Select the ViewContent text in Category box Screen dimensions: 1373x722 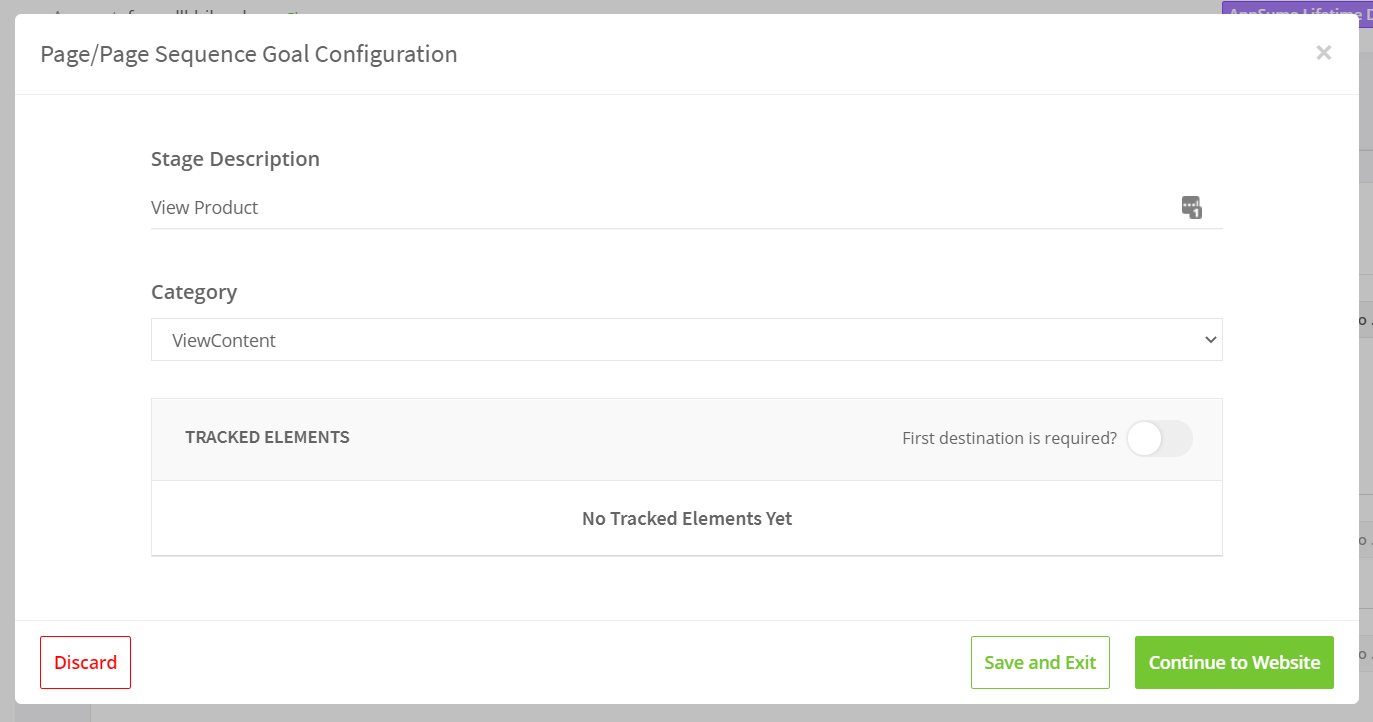pyautogui.click(x=224, y=340)
